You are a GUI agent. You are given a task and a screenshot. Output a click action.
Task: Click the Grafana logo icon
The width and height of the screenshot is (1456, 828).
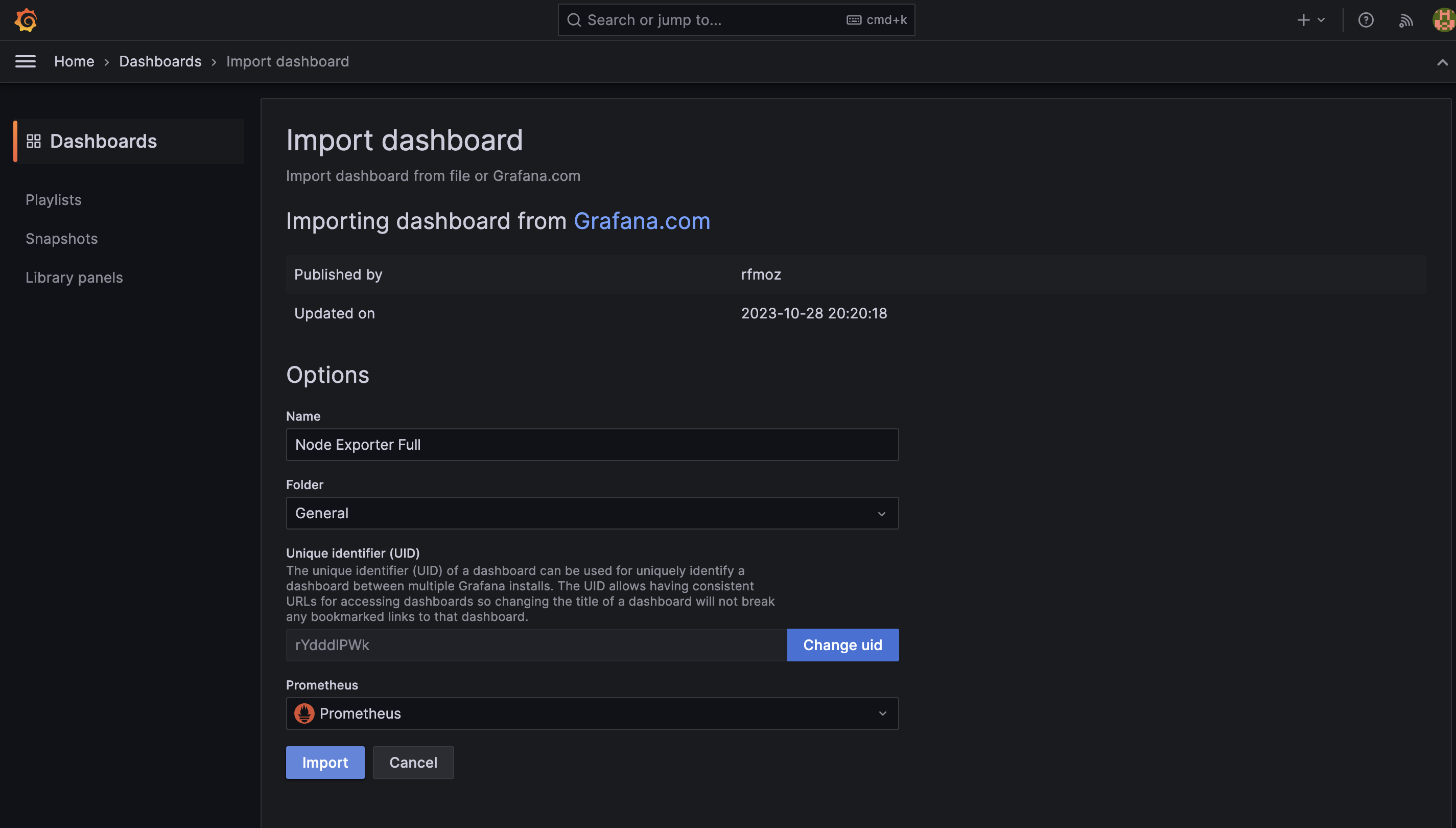pos(26,20)
